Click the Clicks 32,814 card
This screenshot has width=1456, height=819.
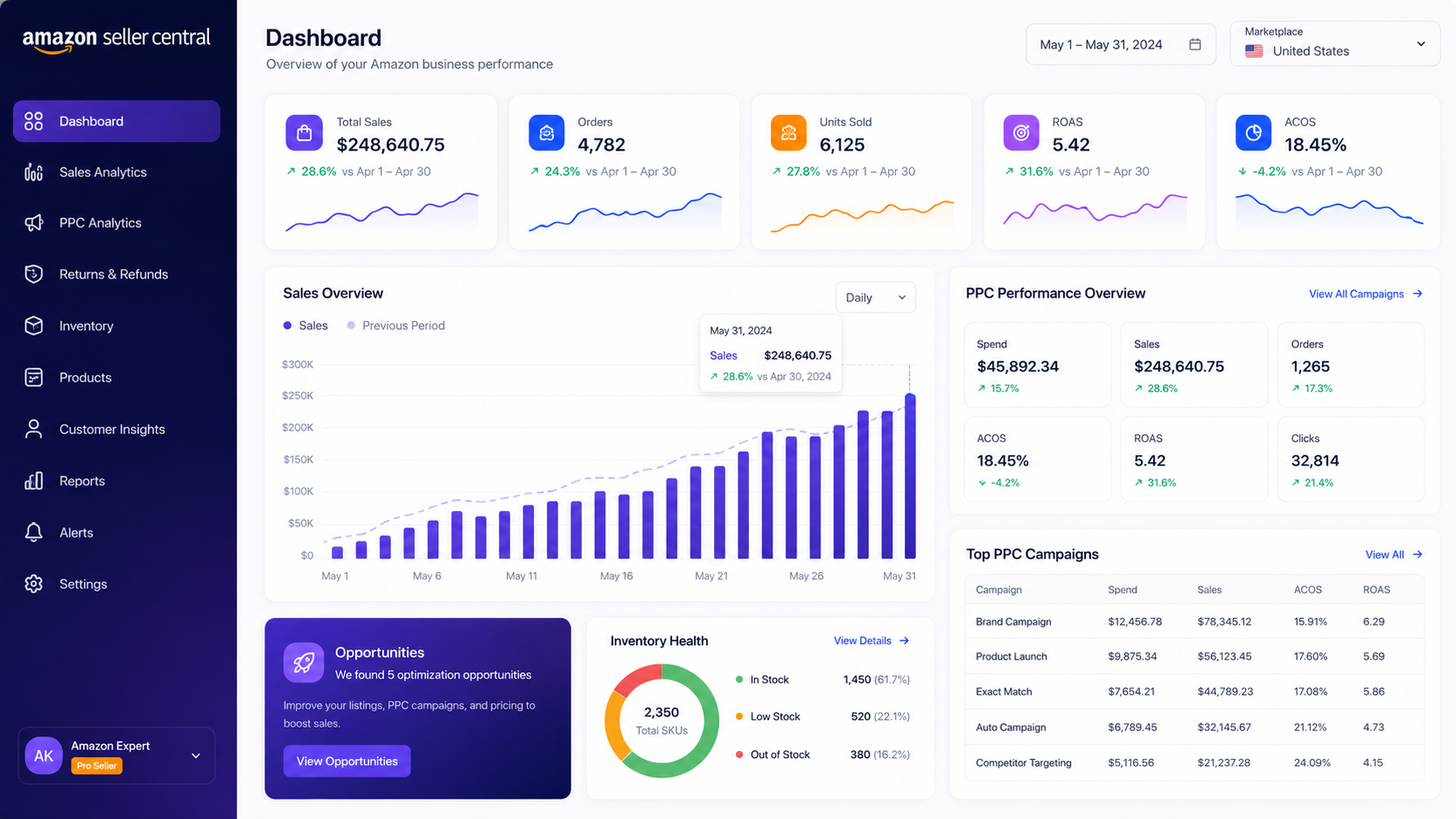pos(1351,459)
